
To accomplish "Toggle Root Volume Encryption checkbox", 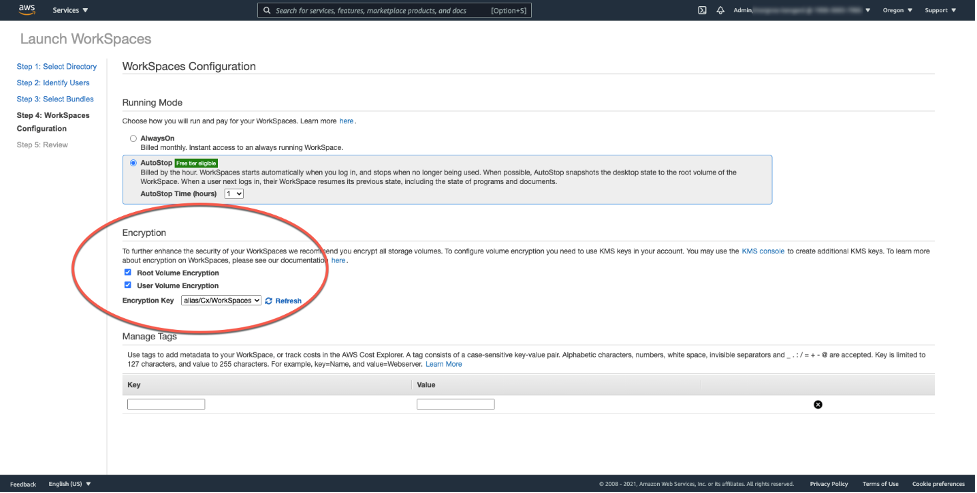I will coord(127,272).
